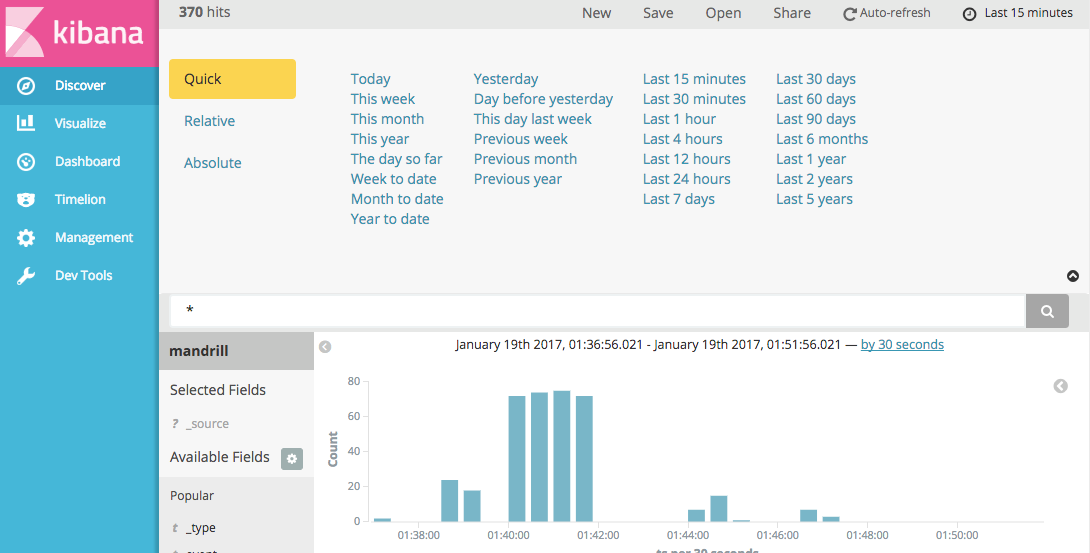
Task: Switch to the Relative time tab
Action: (209, 121)
